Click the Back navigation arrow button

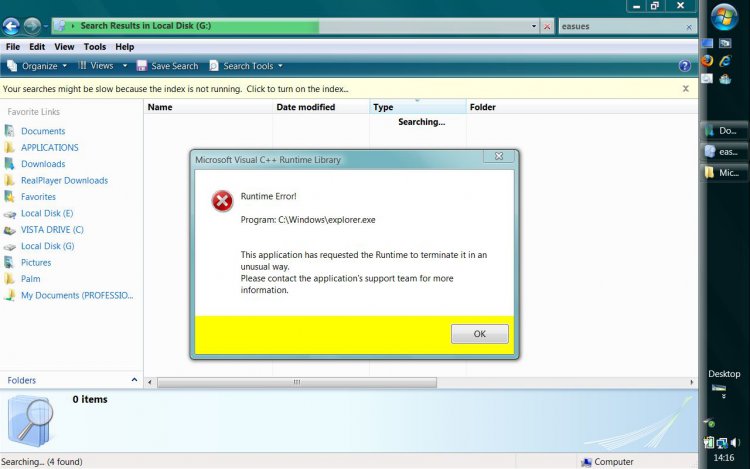11,26
